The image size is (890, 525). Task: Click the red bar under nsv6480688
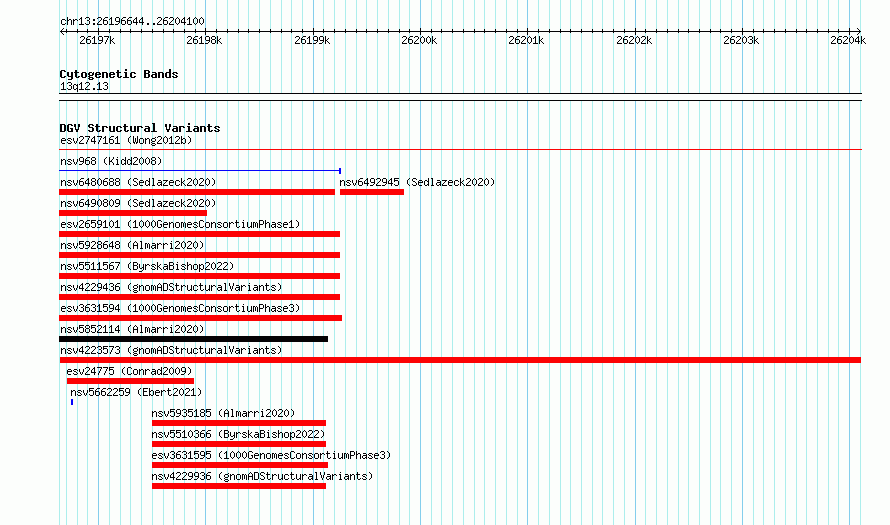(197, 192)
